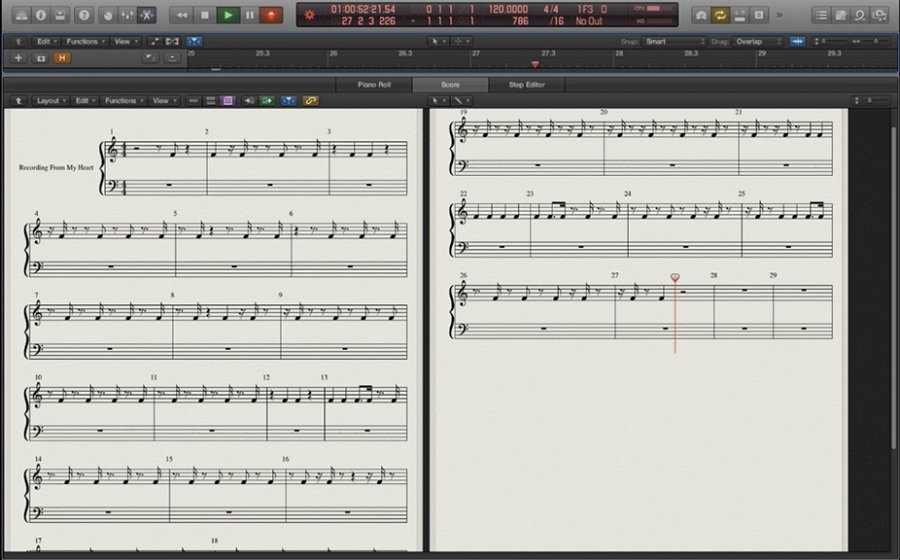Show the Mixer from the control bar
The image size is (900, 560).
[x=125, y=15]
